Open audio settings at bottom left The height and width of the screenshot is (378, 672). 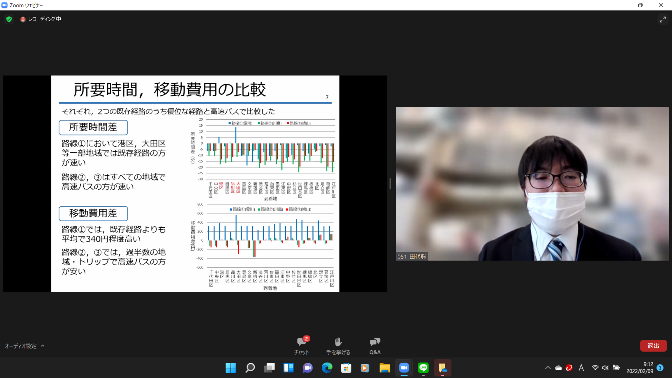pos(21,346)
